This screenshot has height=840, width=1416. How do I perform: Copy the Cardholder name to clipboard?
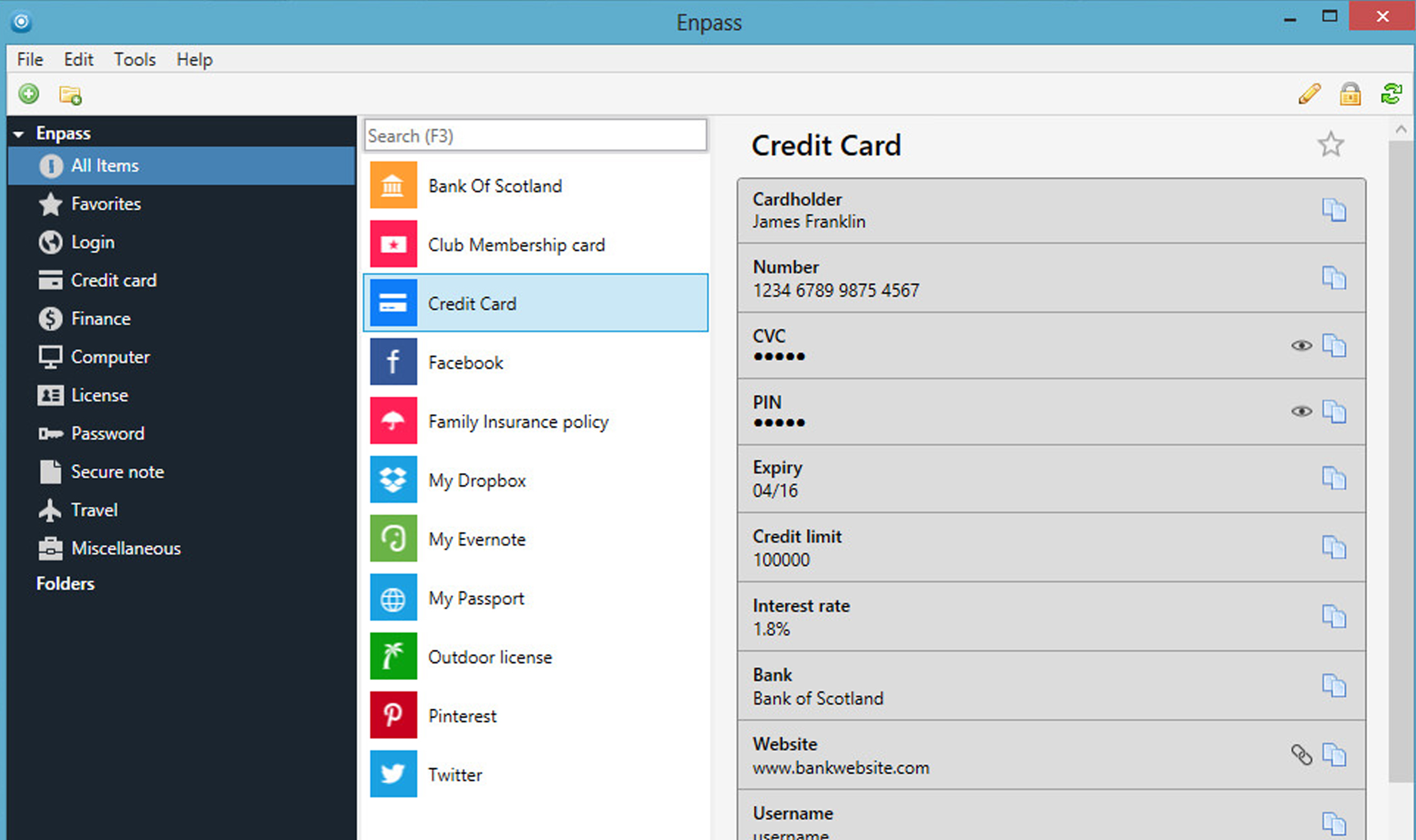1334,210
